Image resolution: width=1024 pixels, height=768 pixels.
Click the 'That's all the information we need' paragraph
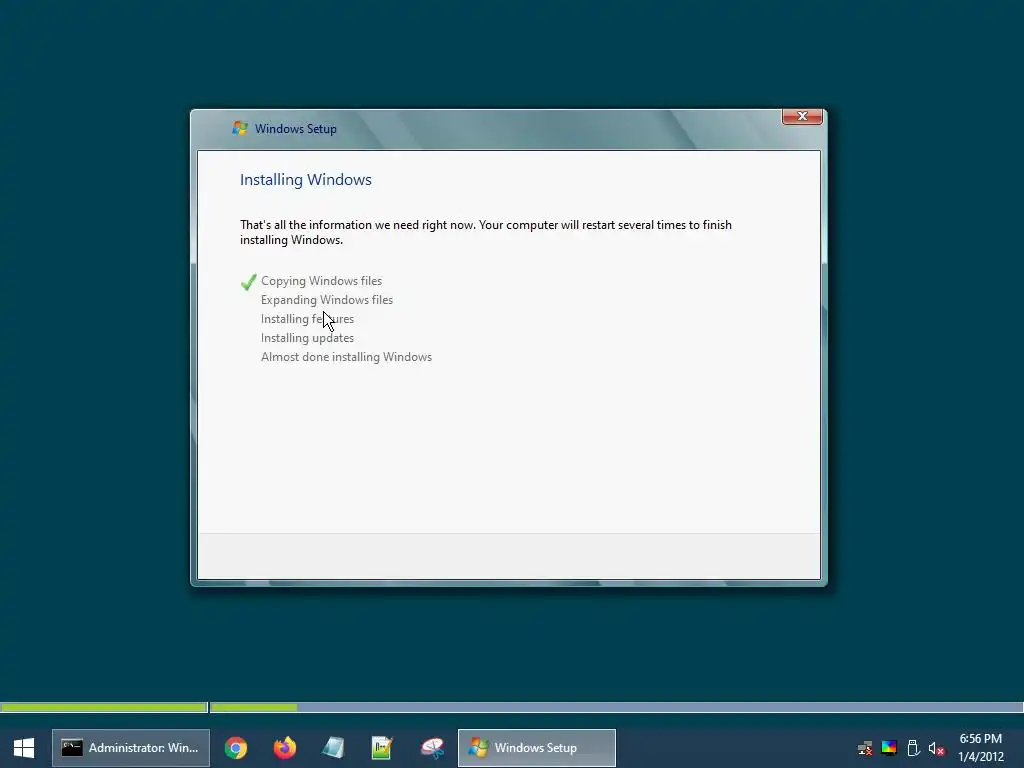pyautogui.click(x=485, y=232)
